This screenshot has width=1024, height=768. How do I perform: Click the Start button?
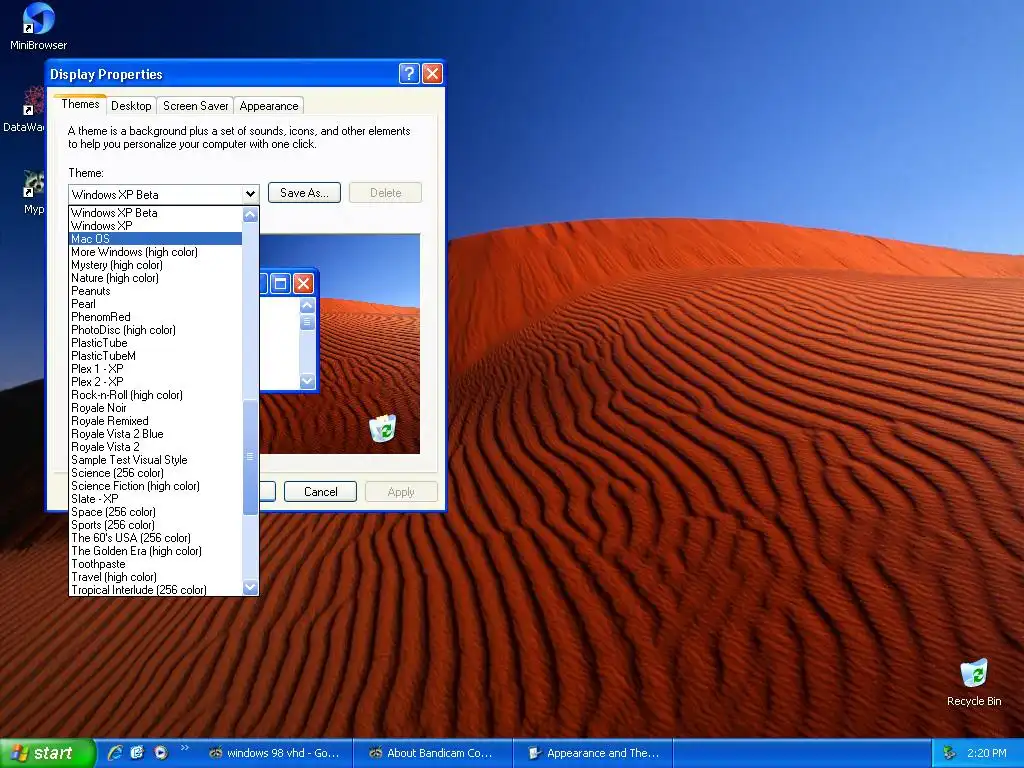coord(47,753)
